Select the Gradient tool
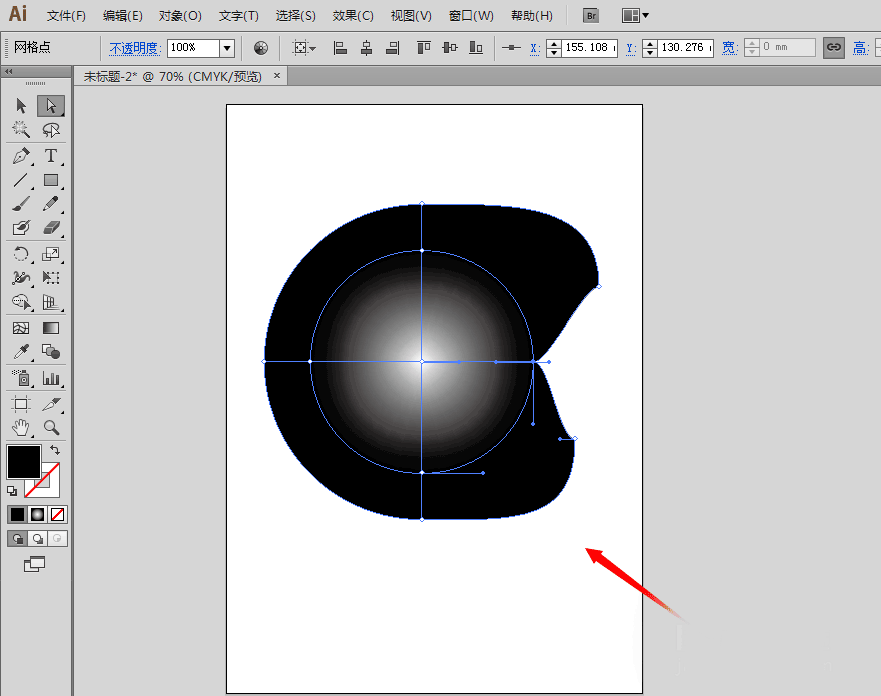881x696 pixels. click(x=51, y=328)
